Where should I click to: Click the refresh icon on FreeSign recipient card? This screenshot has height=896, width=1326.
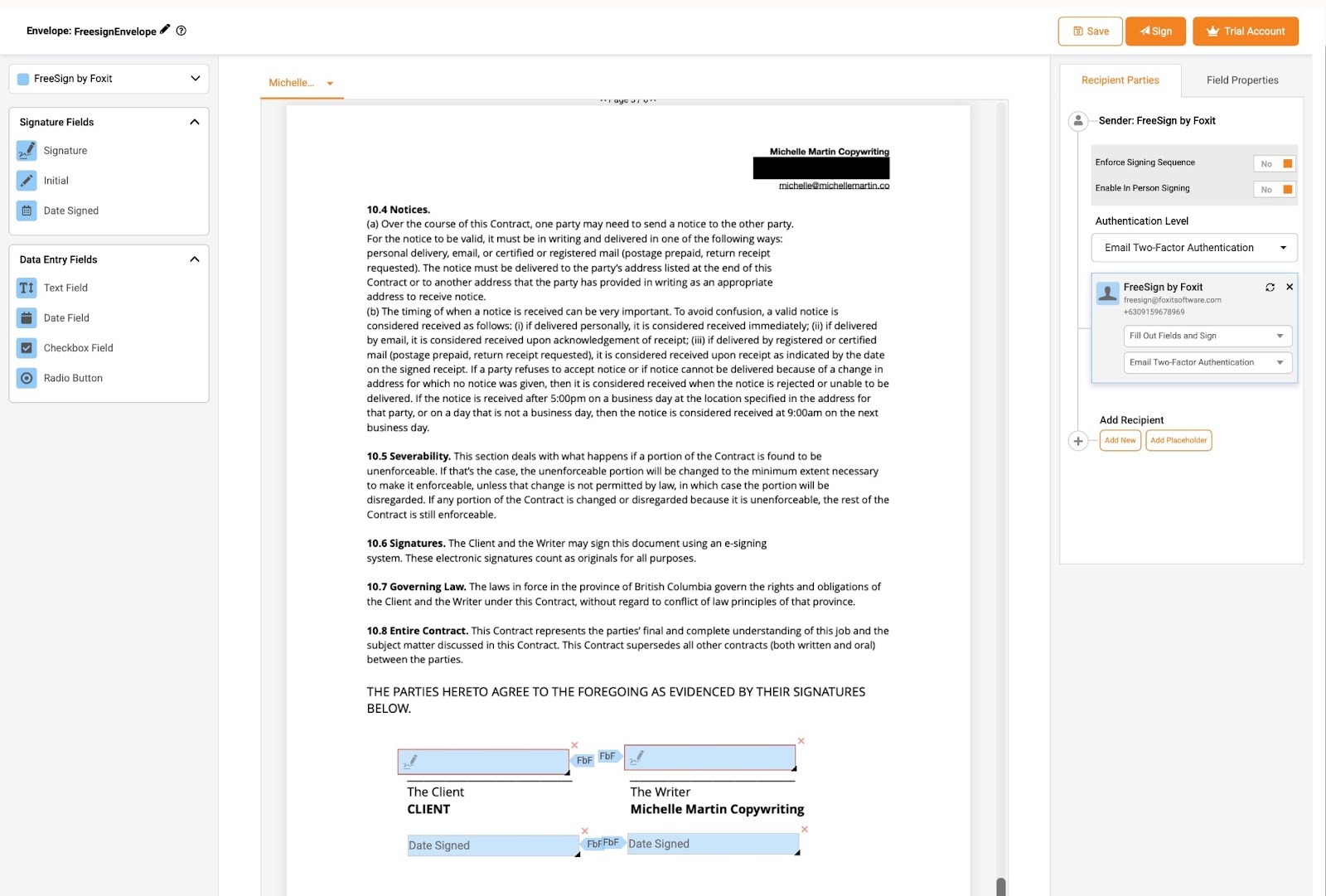tap(1270, 287)
